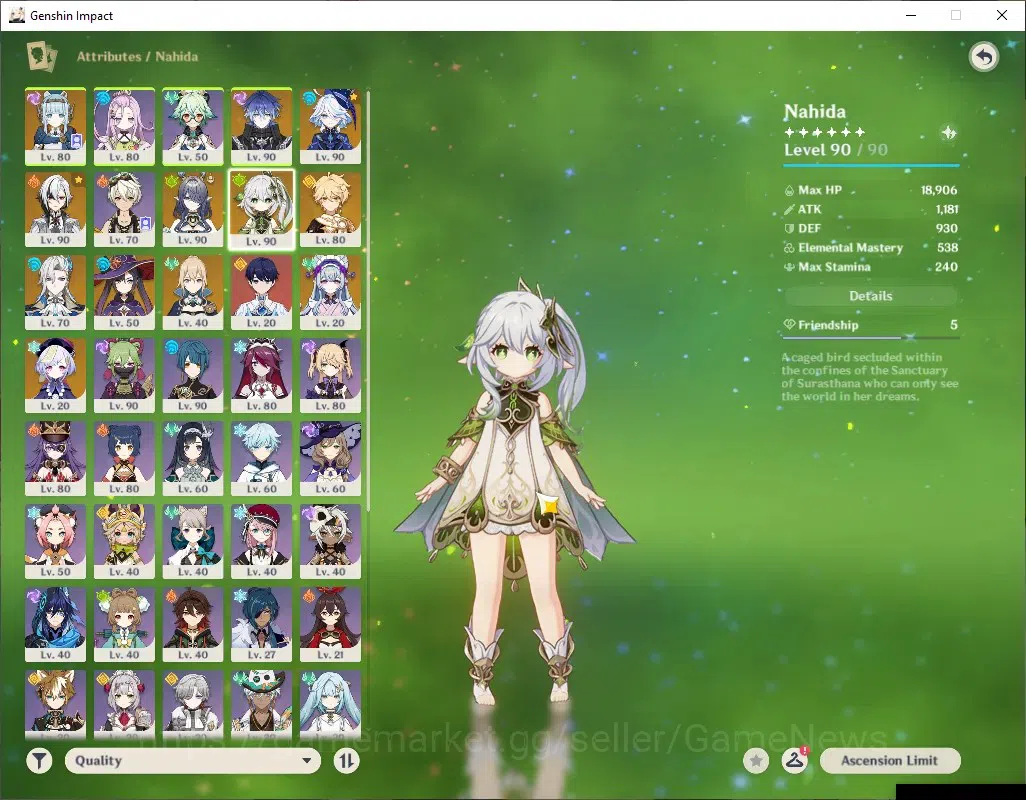
Task: Click the Friendship progress bar
Action: 870,338
